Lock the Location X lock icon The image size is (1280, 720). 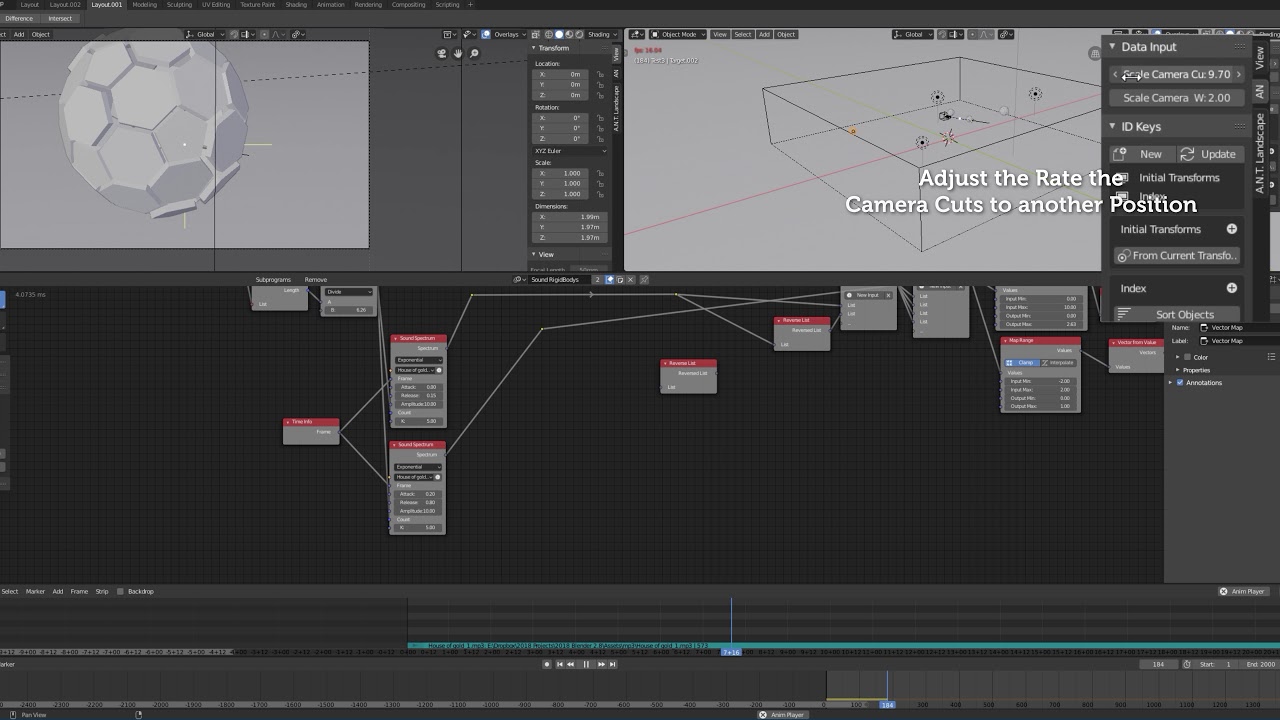(x=600, y=74)
